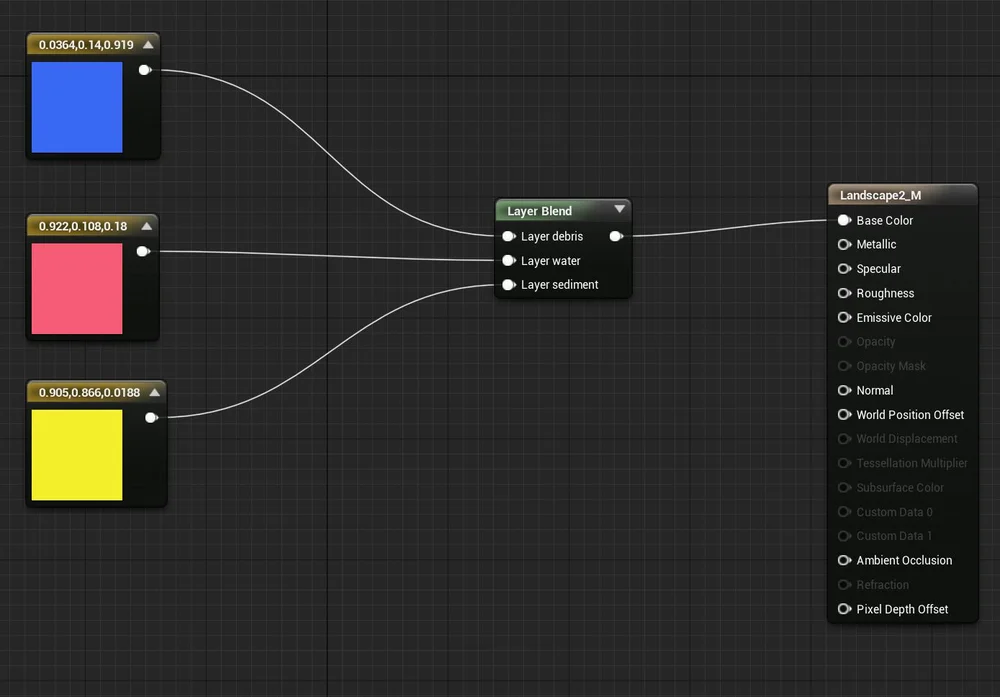The image size is (1000, 697).
Task: Collapse the red constant node
Action: (x=149, y=226)
